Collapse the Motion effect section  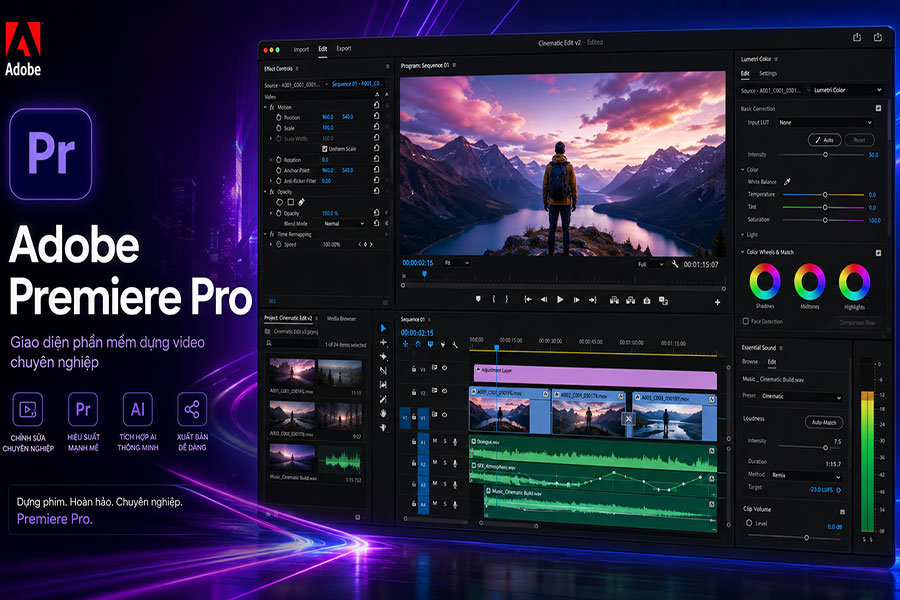pos(265,107)
